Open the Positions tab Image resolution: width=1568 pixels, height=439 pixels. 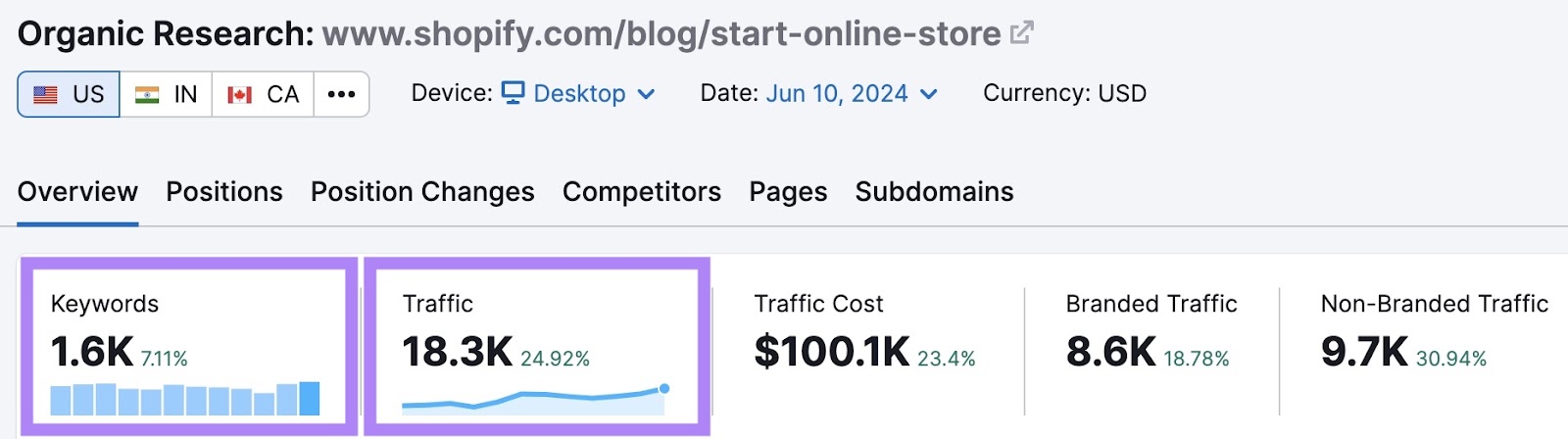[224, 192]
